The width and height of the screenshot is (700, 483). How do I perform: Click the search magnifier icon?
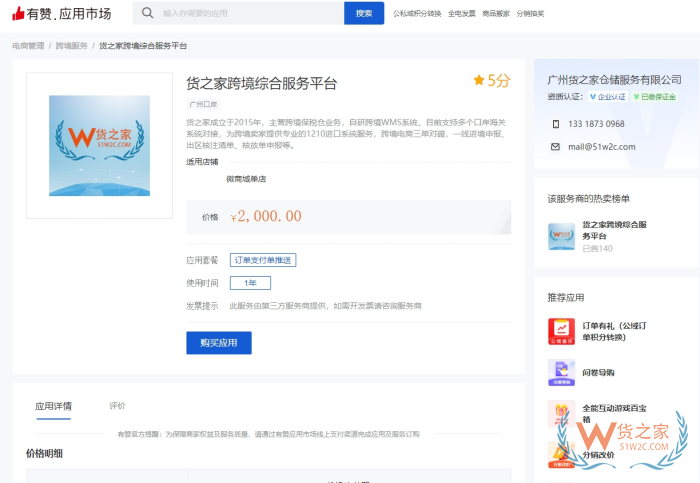(147, 13)
